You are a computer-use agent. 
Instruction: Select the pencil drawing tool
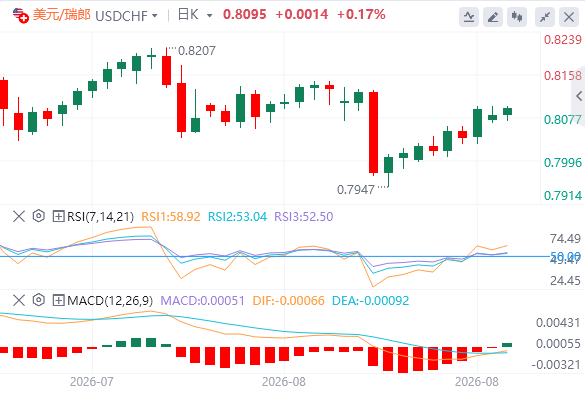coord(493,17)
